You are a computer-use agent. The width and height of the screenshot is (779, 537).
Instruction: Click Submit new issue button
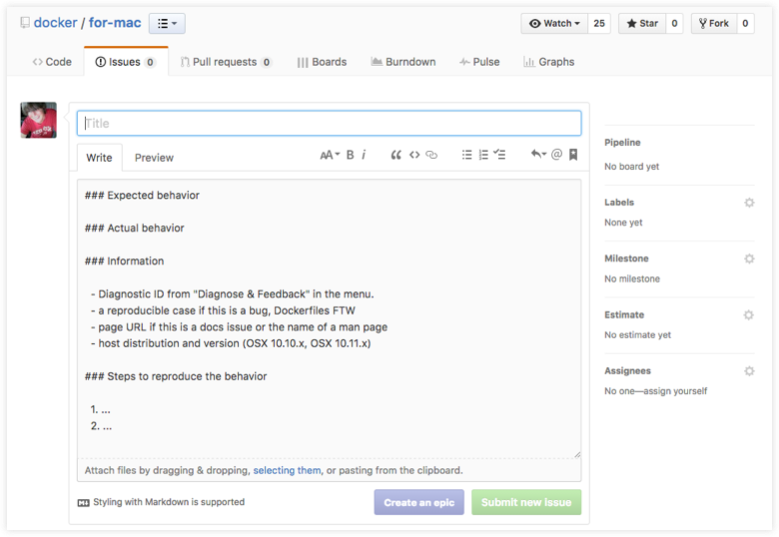click(526, 502)
